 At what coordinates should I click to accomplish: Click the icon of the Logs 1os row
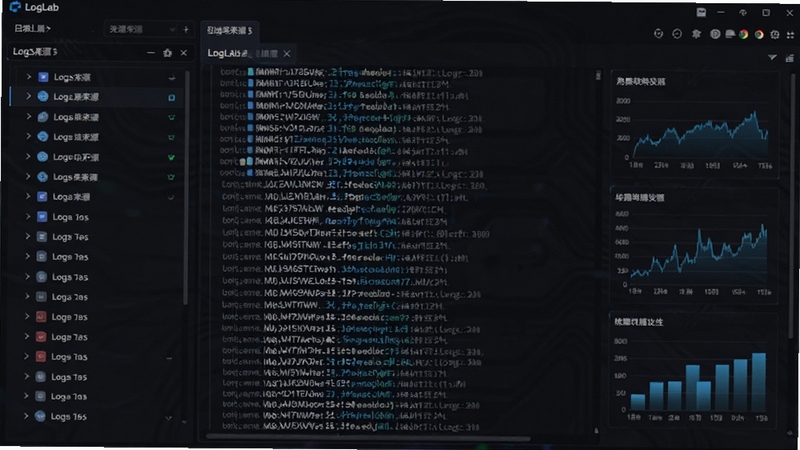[42, 217]
